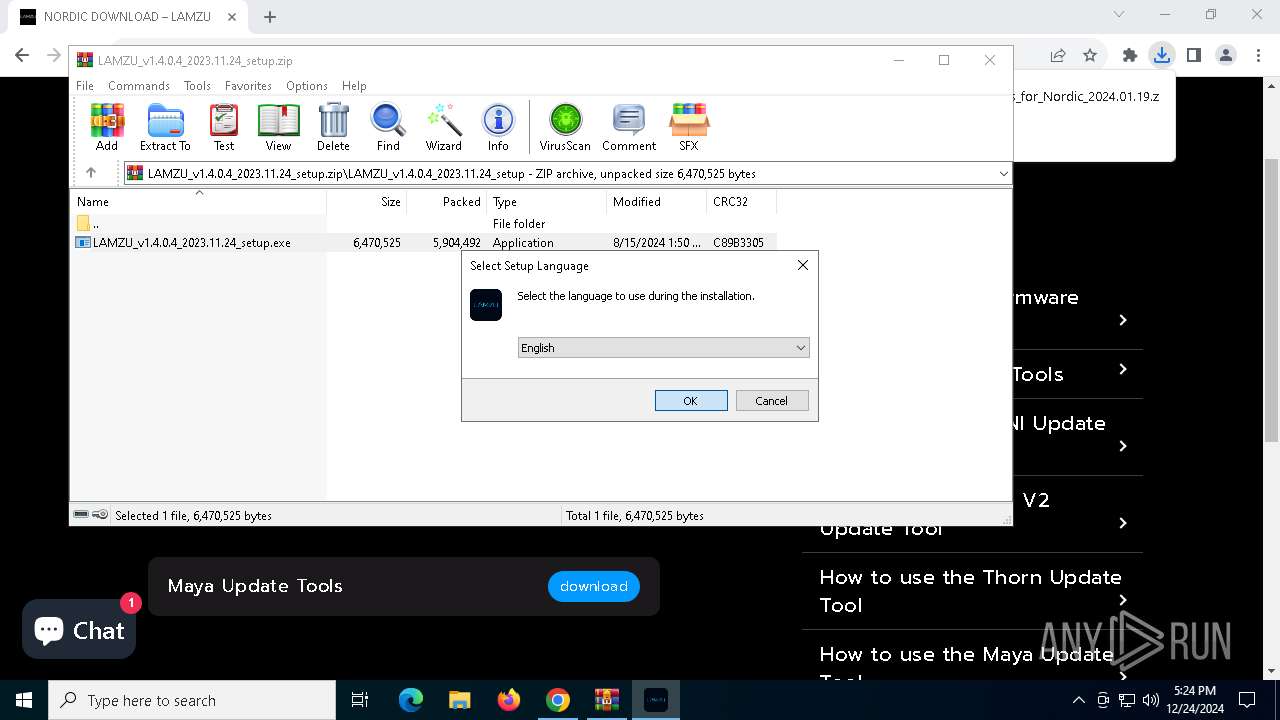Screen dimensions: 1280x720
Task: Switch to WinRAR in the taskbar
Action: click(607, 700)
